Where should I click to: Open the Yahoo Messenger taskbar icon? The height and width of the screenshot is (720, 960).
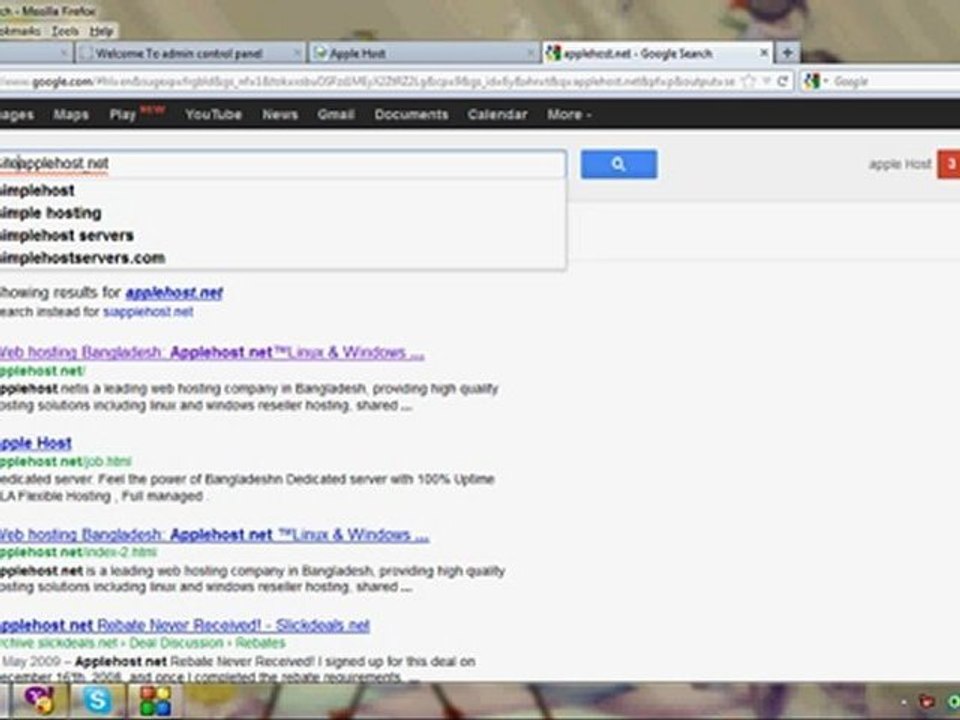pyautogui.click(x=39, y=700)
